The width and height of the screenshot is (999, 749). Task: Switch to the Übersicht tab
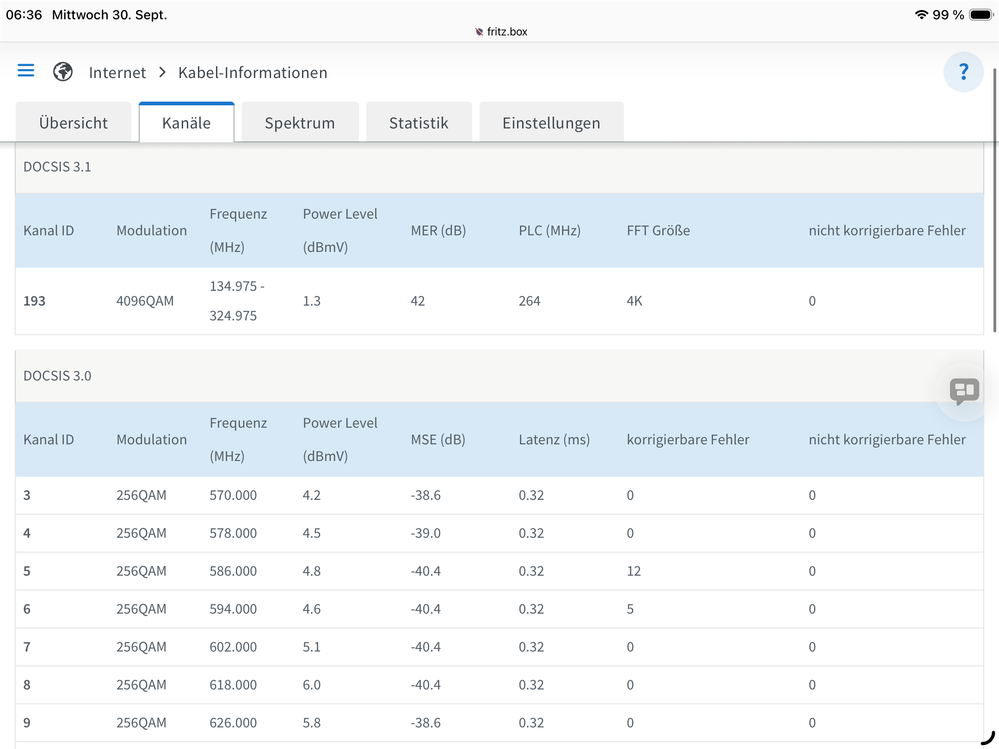73,122
